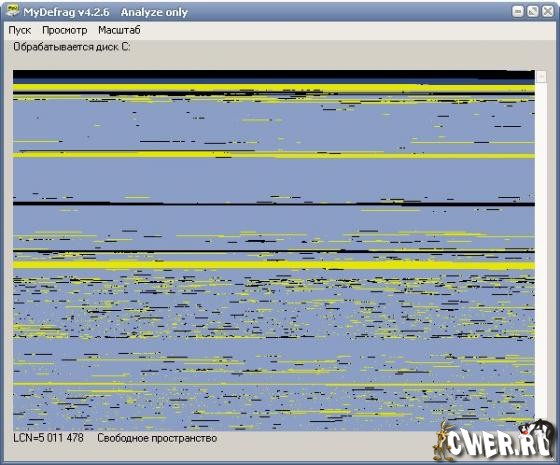The height and width of the screenshot is (465, 560).
Task: Minimize the MyDefrag window
Action: click(x=518, y=11)
